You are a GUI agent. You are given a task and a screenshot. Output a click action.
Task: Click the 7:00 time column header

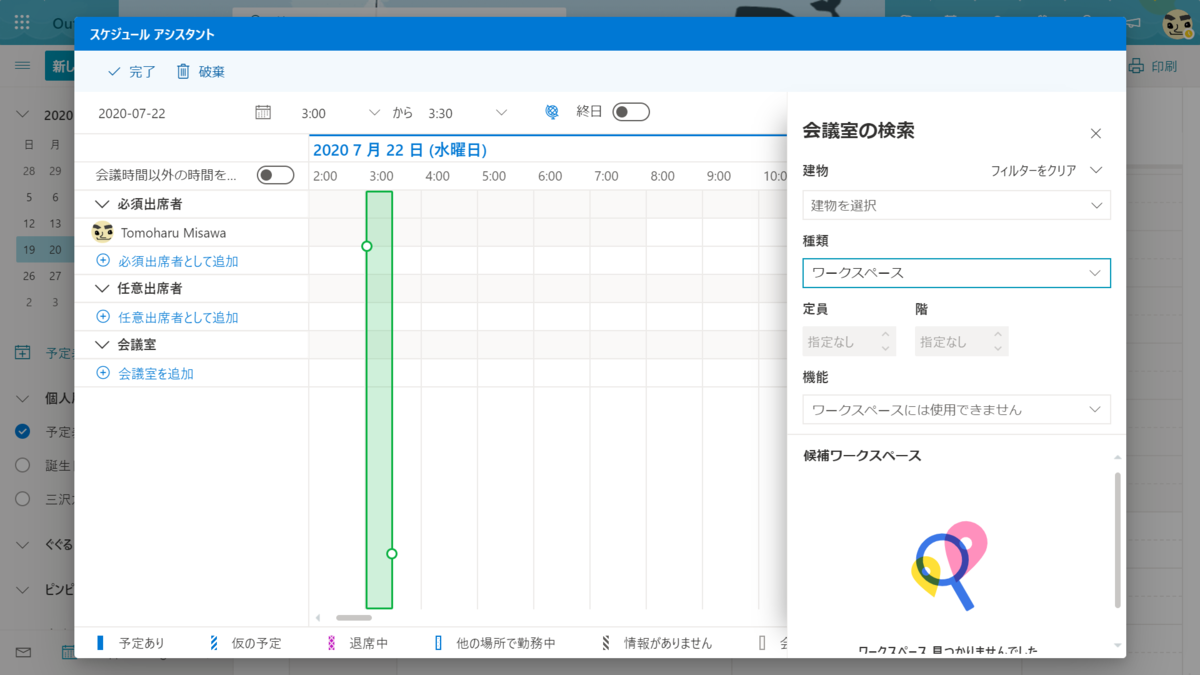click(x=606, y=176)
